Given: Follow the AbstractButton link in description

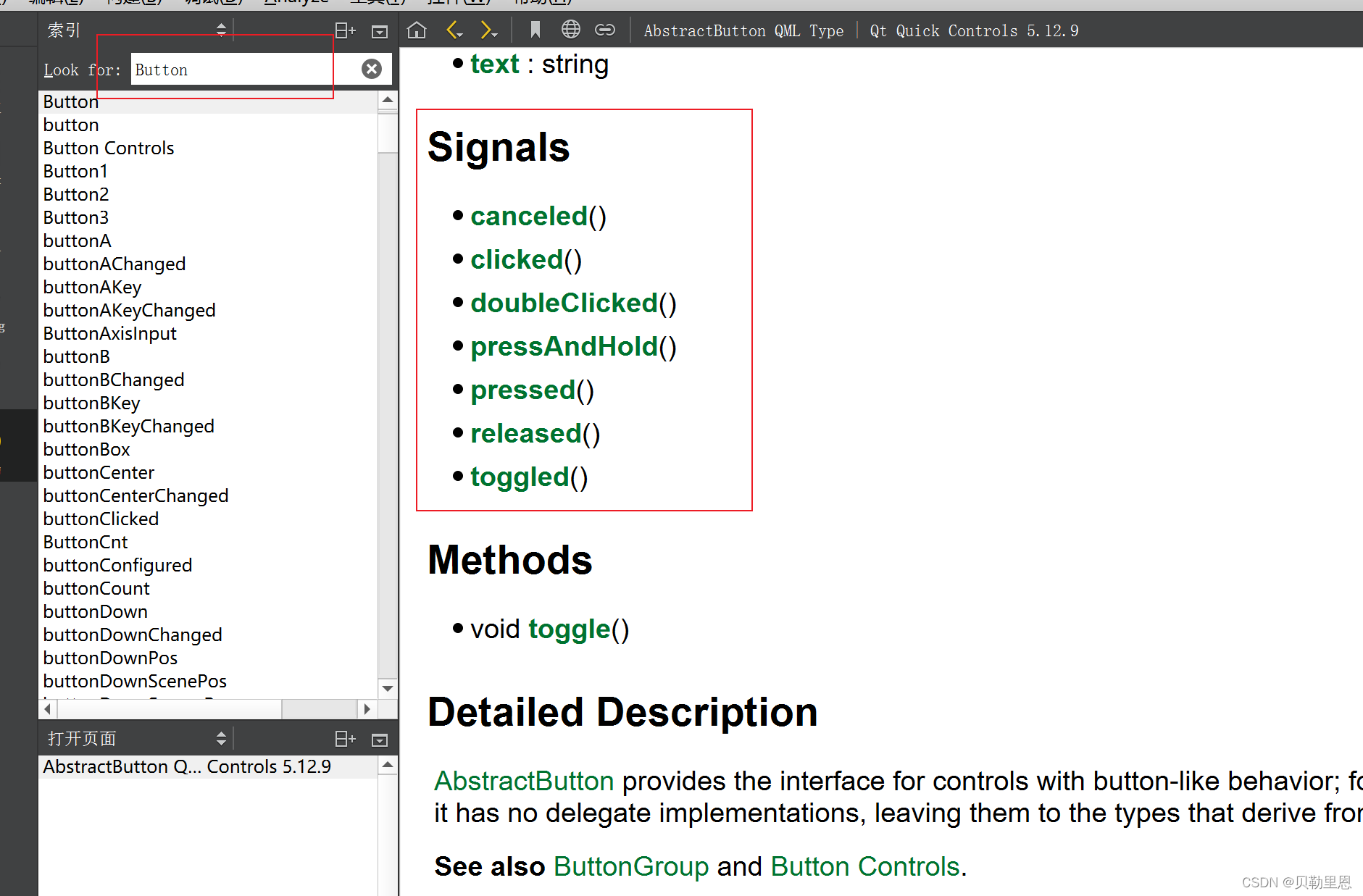Looking at the screenshot, I should coord(524,781).
